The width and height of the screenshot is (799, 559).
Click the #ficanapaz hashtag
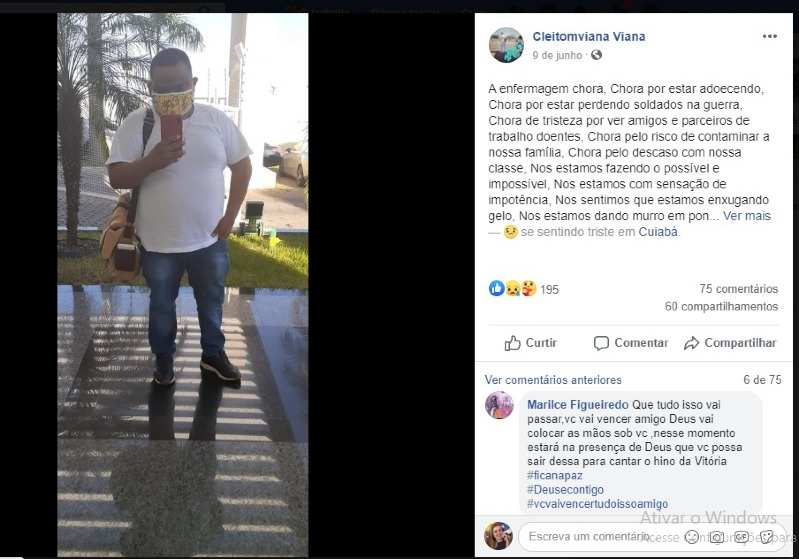(554, 475)
